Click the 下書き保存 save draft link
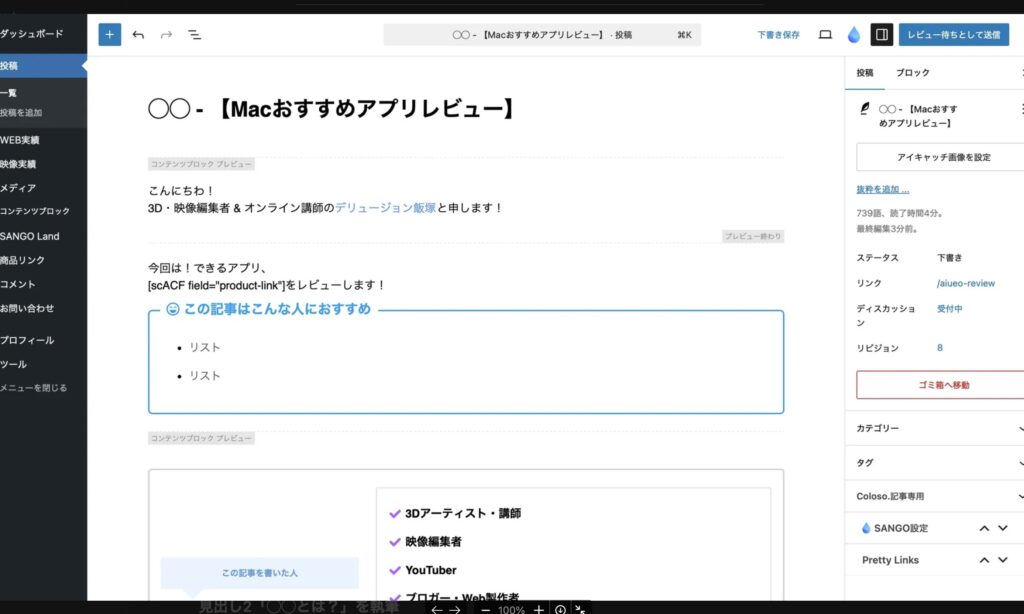Viewport: 1024px width, 614px height. click(x=778, y=34)
